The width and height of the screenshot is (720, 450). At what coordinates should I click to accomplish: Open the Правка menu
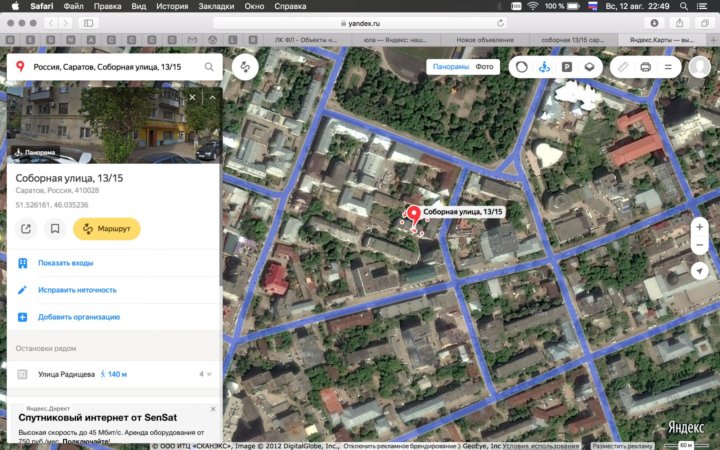pos(107,6)
